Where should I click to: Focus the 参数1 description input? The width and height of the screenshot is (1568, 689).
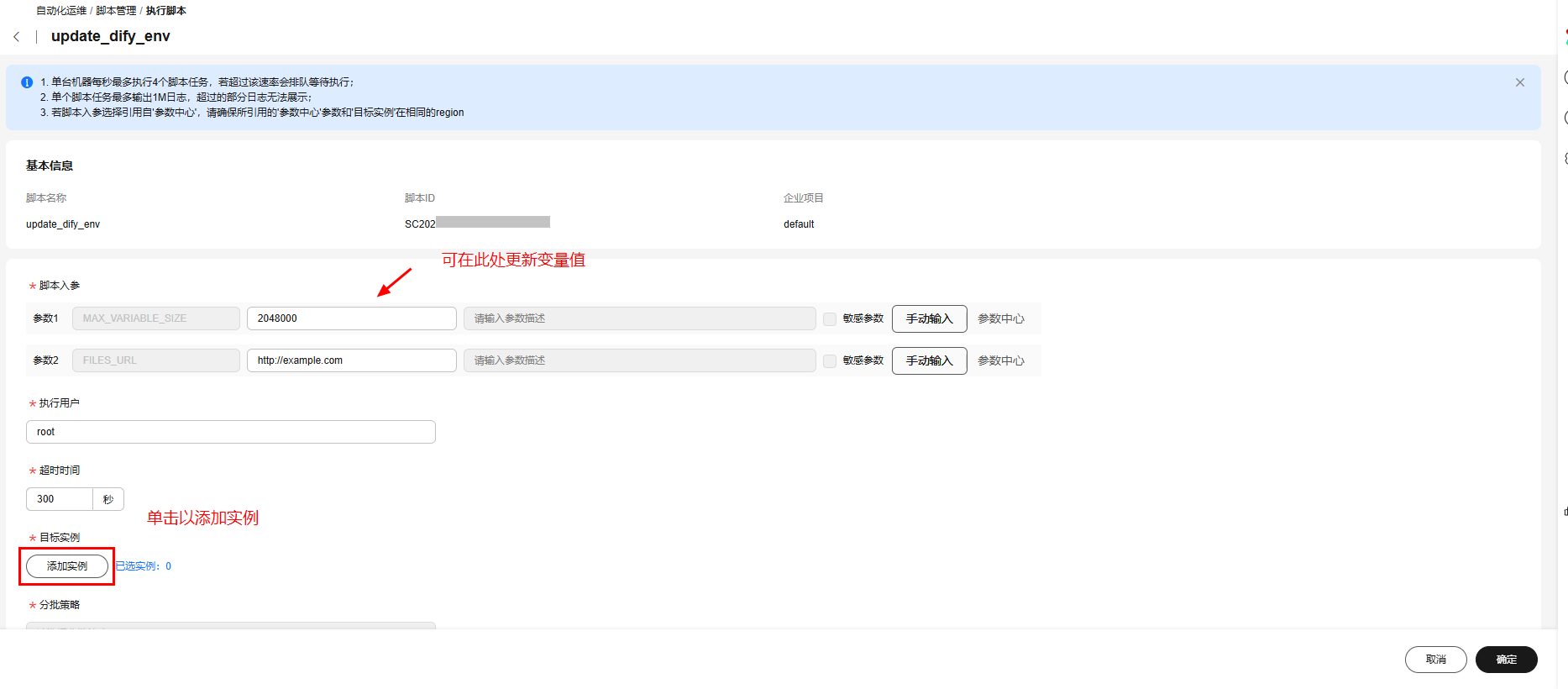pyautogui.click(x=640, y=318)
